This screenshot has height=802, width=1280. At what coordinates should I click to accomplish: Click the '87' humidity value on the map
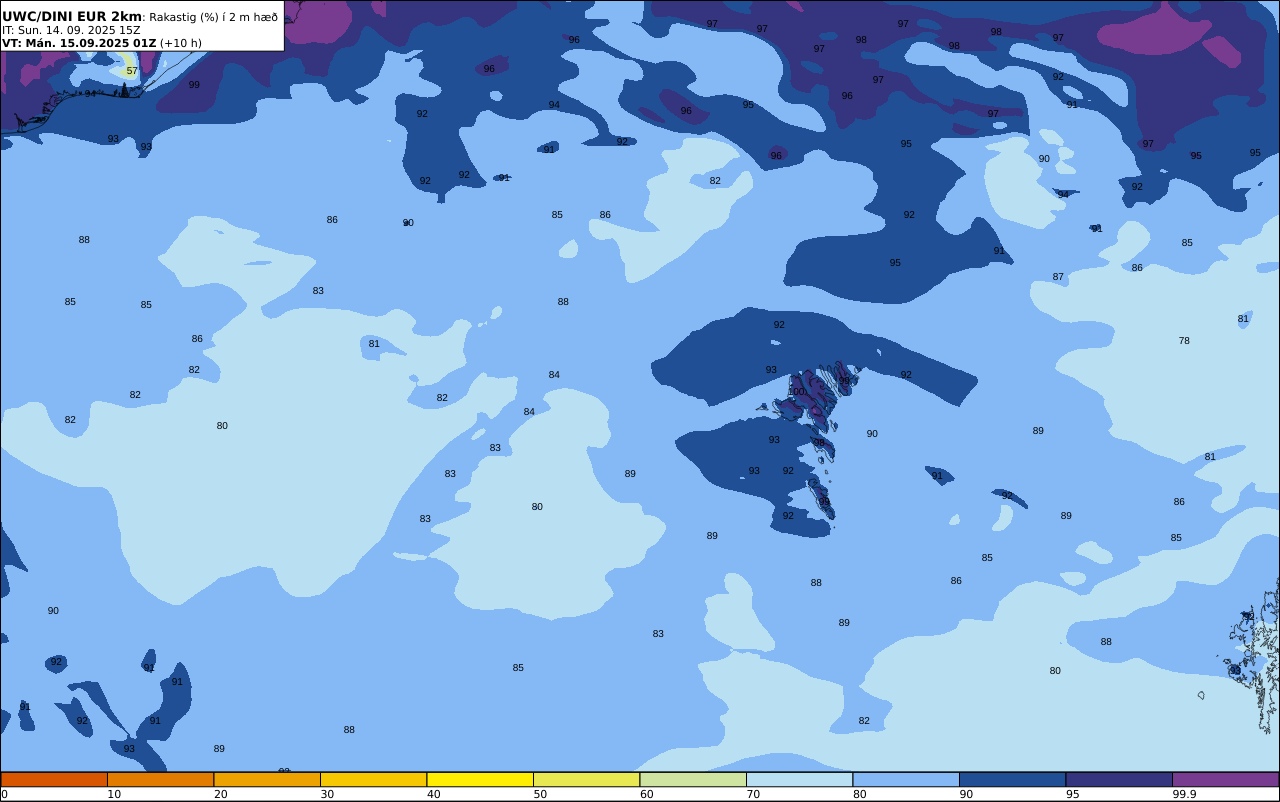[x=1058, y=277]
